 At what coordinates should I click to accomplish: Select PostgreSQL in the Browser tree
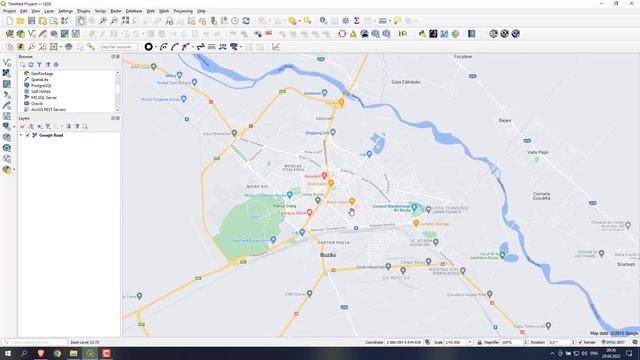pos(41,86)
